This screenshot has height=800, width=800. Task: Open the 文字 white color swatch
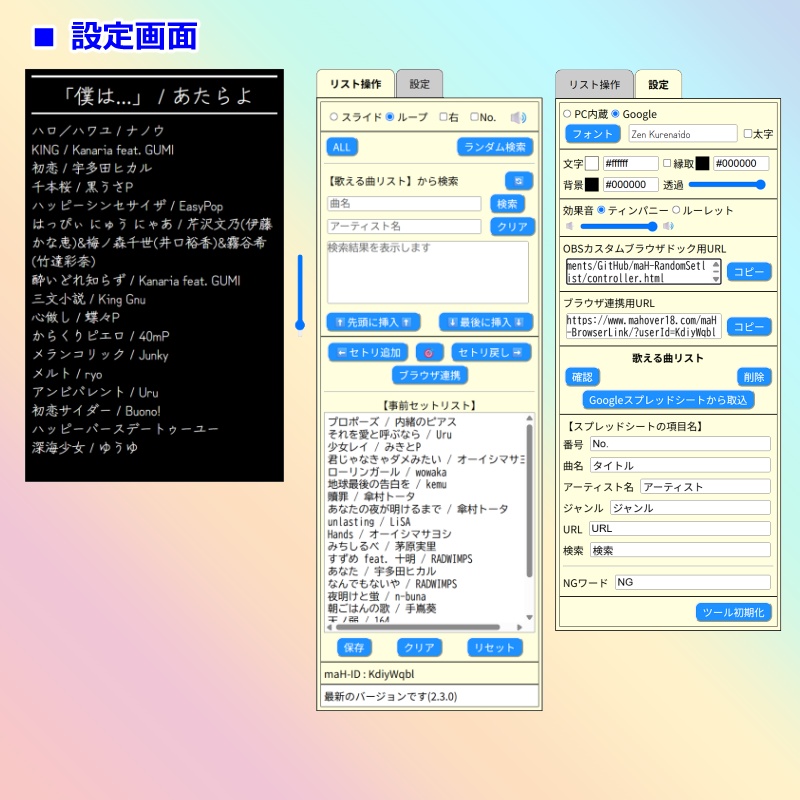click(x=592, y=163)
